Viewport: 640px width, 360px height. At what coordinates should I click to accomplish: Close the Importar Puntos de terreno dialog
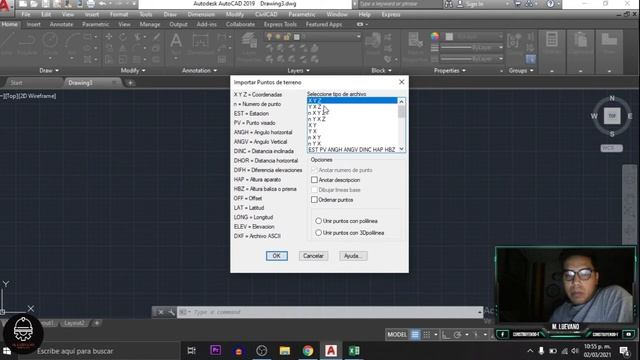point(402,82)
